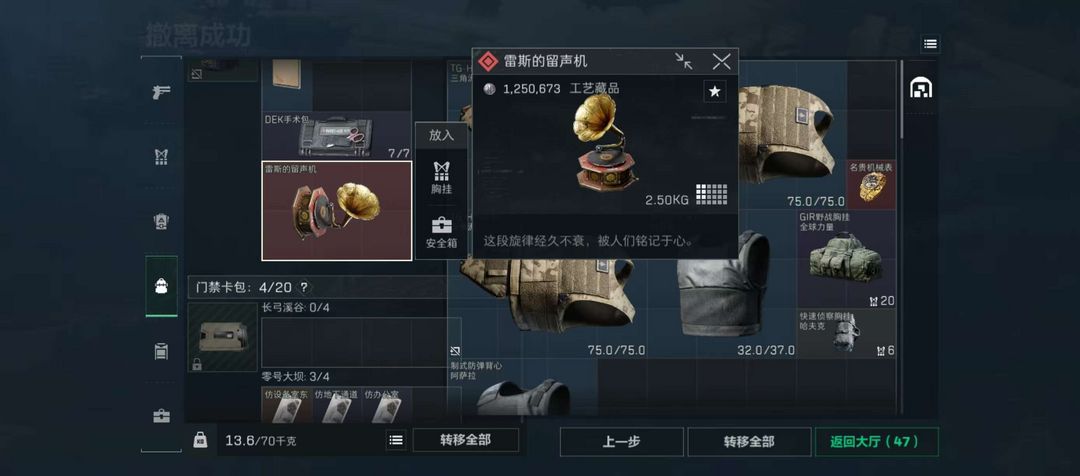Click 上一步 button
The height and width of the screenshot is (476, 1080).
621,442
